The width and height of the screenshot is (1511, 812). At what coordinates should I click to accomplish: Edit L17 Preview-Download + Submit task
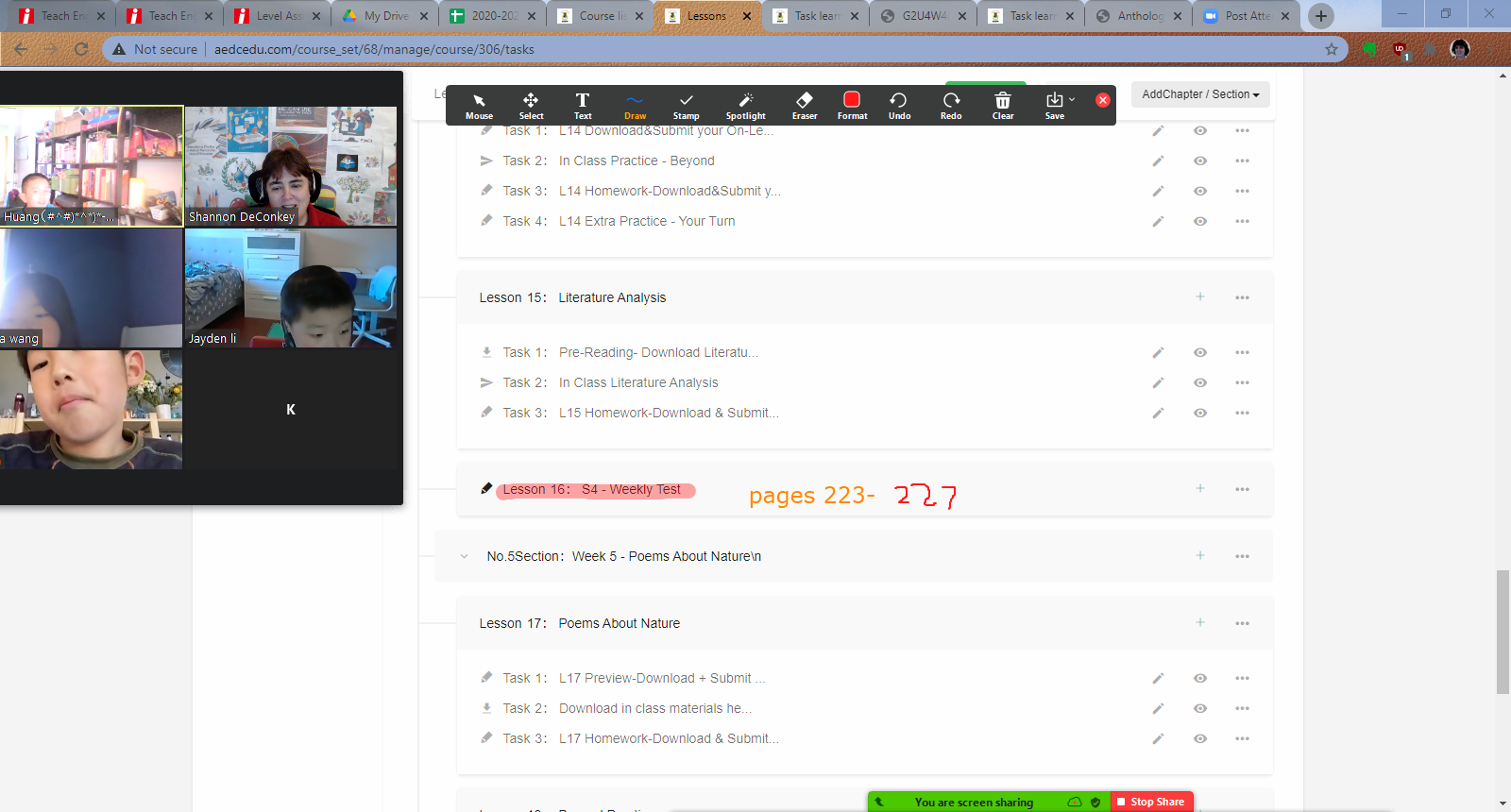pos(1158,679)
